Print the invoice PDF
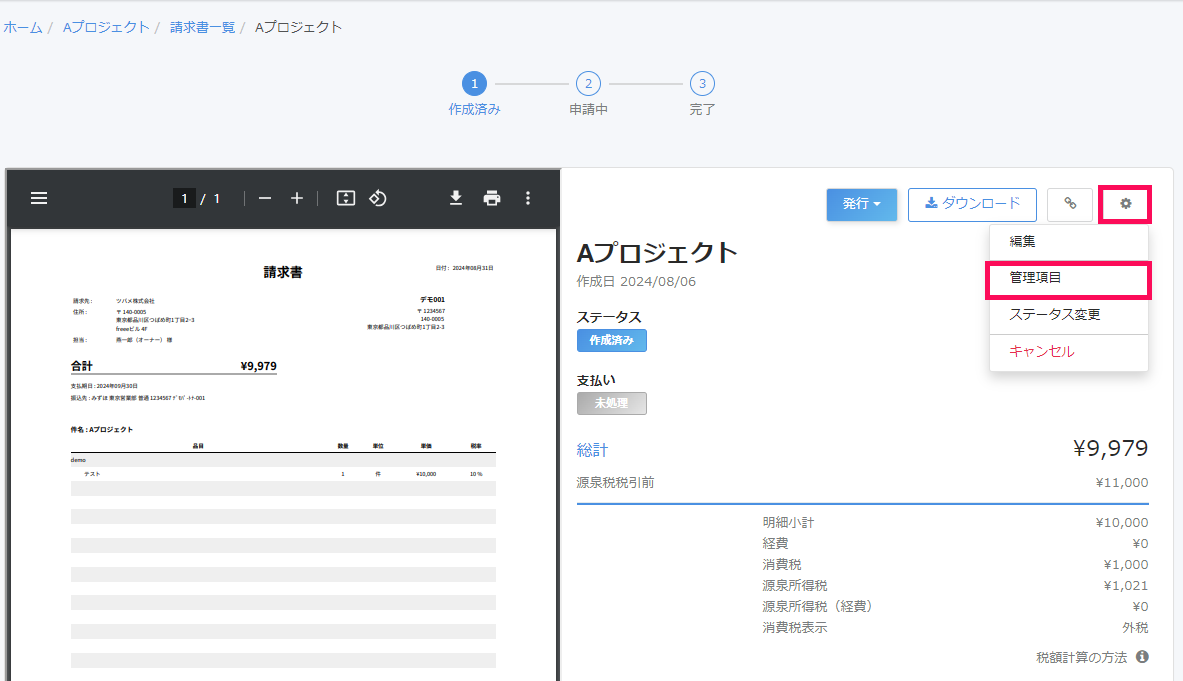This screenshot has height=681, width=1183. 492,198
